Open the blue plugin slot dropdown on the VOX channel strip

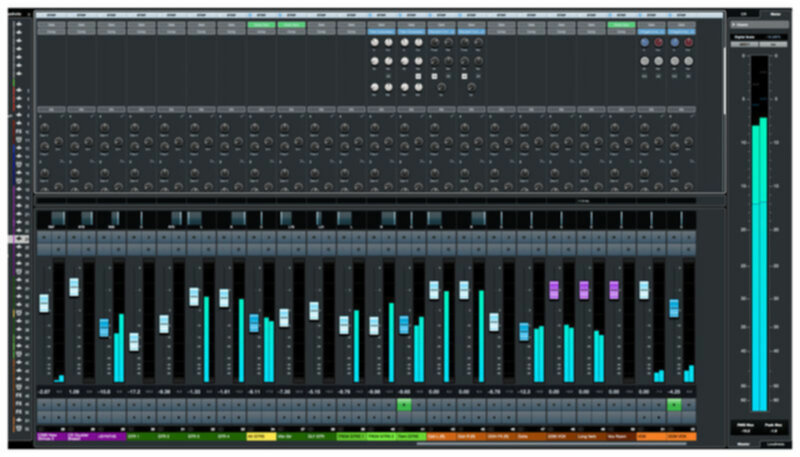652,33
